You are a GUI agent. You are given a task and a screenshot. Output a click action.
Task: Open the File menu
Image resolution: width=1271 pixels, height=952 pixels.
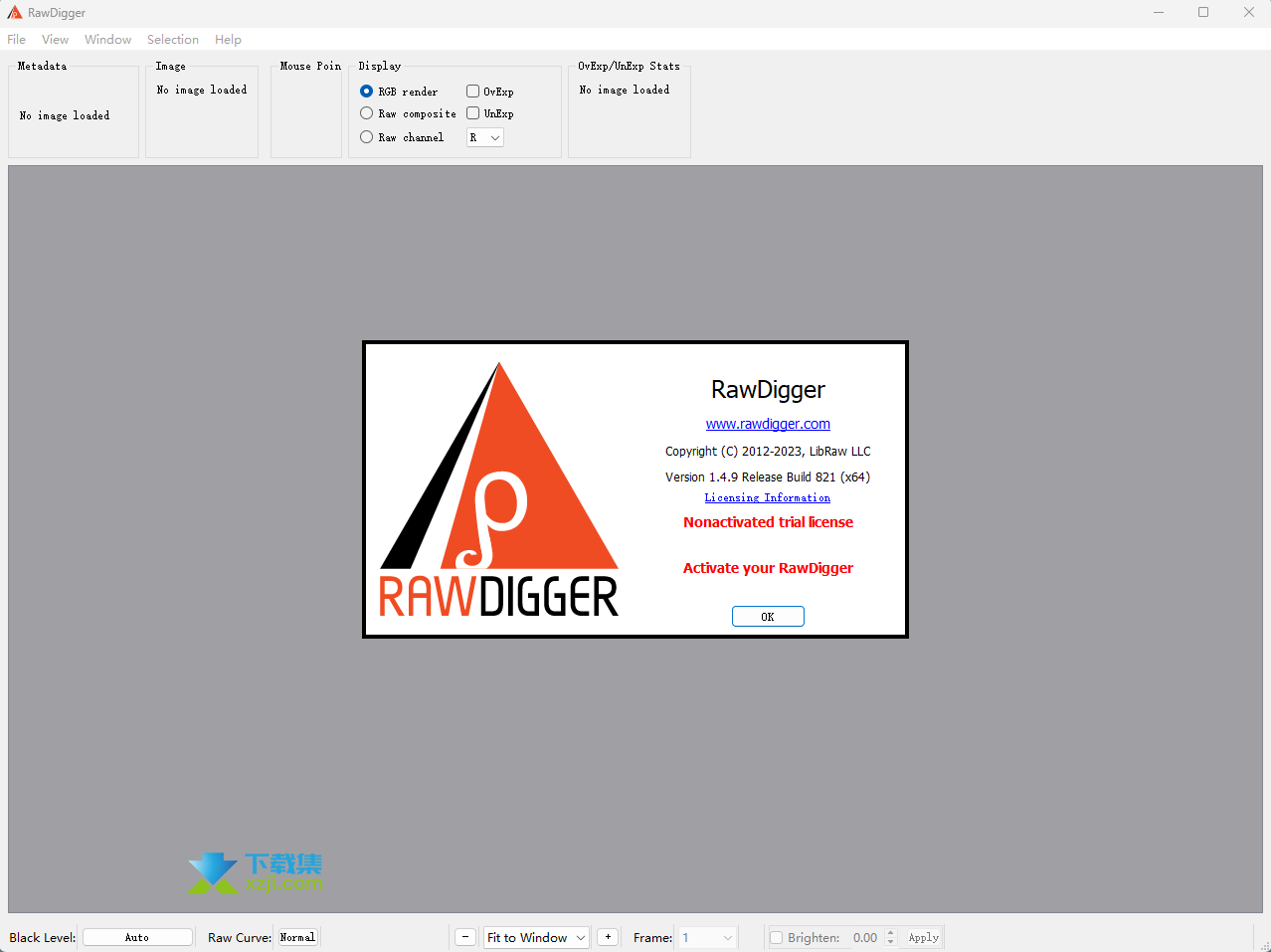tap(17, 39)
